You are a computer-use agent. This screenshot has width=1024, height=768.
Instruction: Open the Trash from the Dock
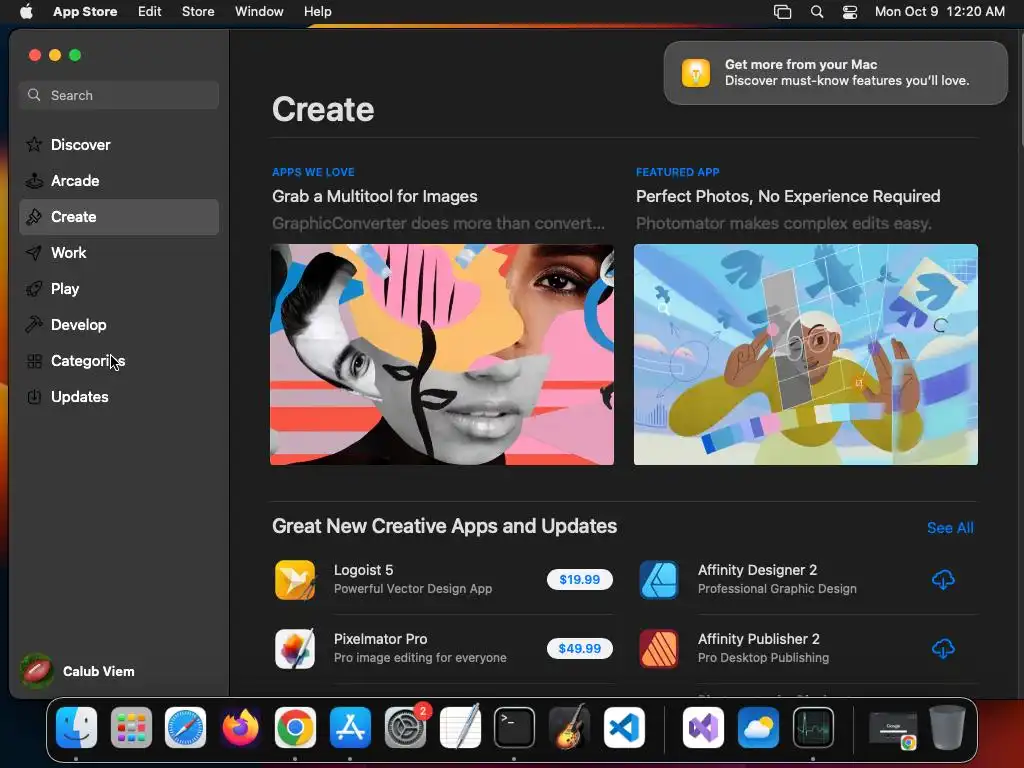[948, 727]
